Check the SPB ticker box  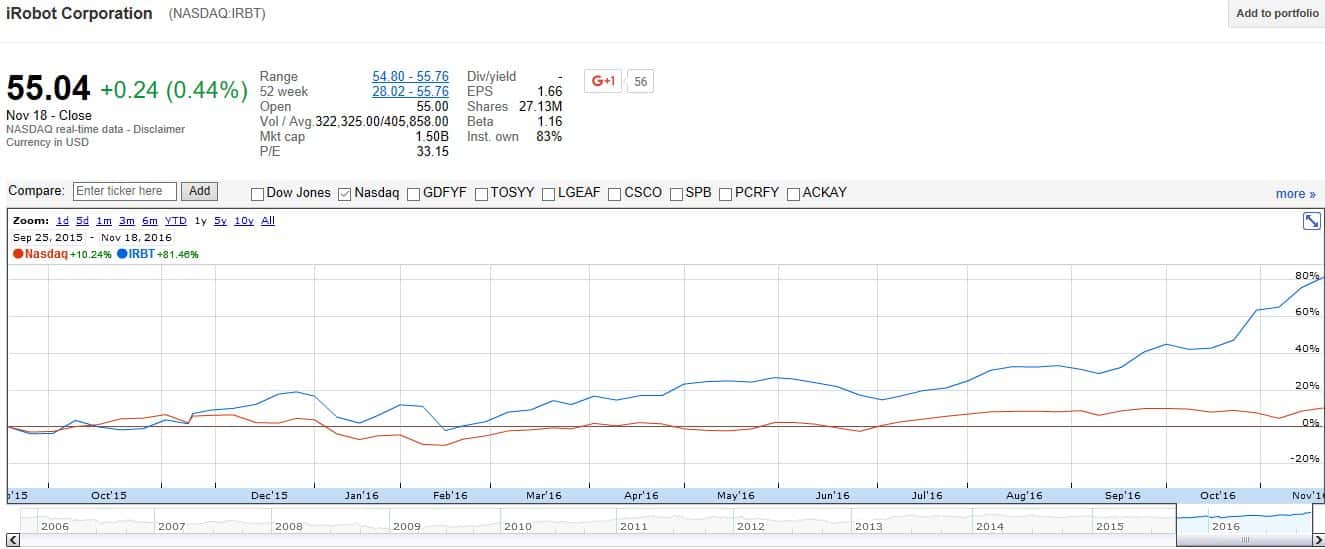(x=676, y=194)
